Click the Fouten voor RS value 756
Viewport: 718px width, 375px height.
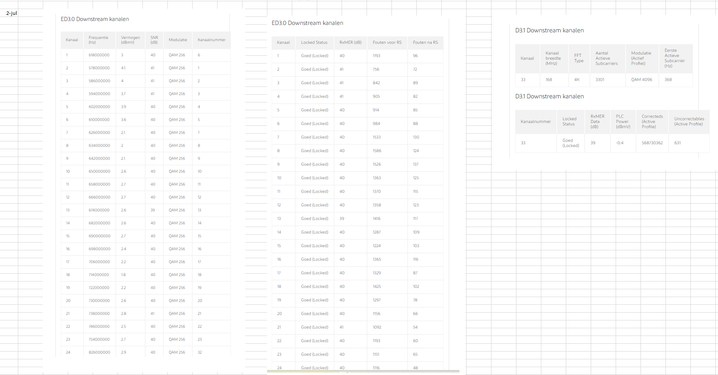[376, 69]
